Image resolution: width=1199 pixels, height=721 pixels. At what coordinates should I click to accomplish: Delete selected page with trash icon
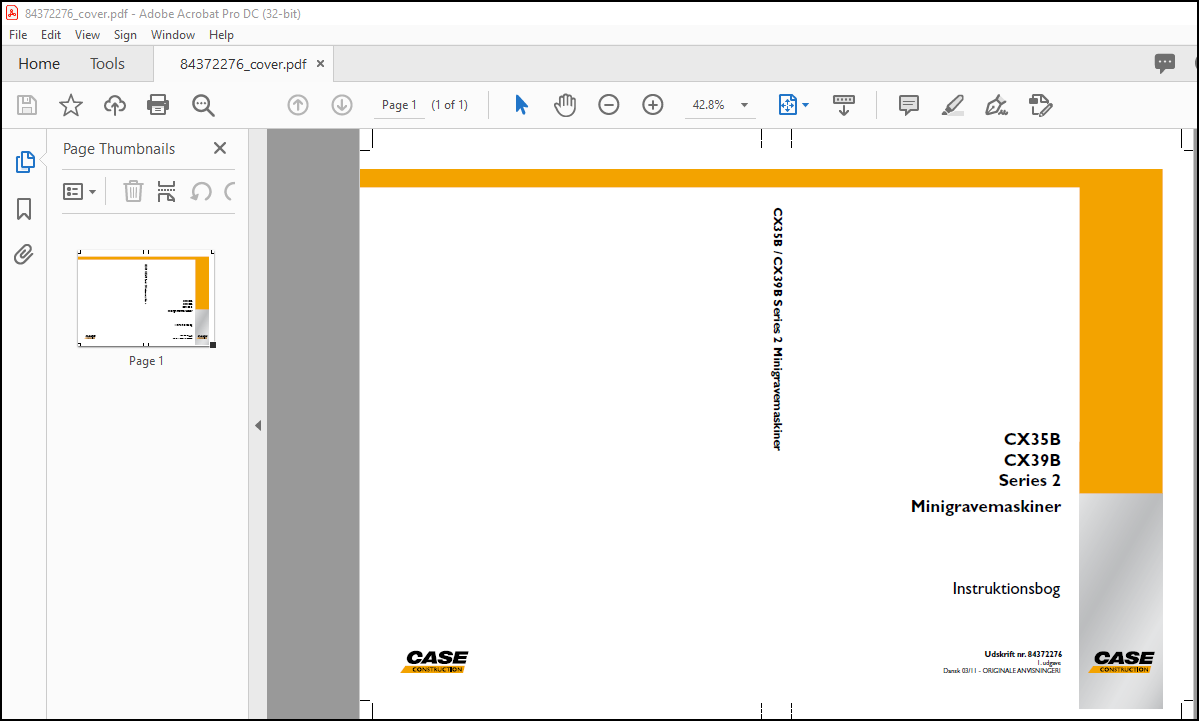[x=133, y=191]
